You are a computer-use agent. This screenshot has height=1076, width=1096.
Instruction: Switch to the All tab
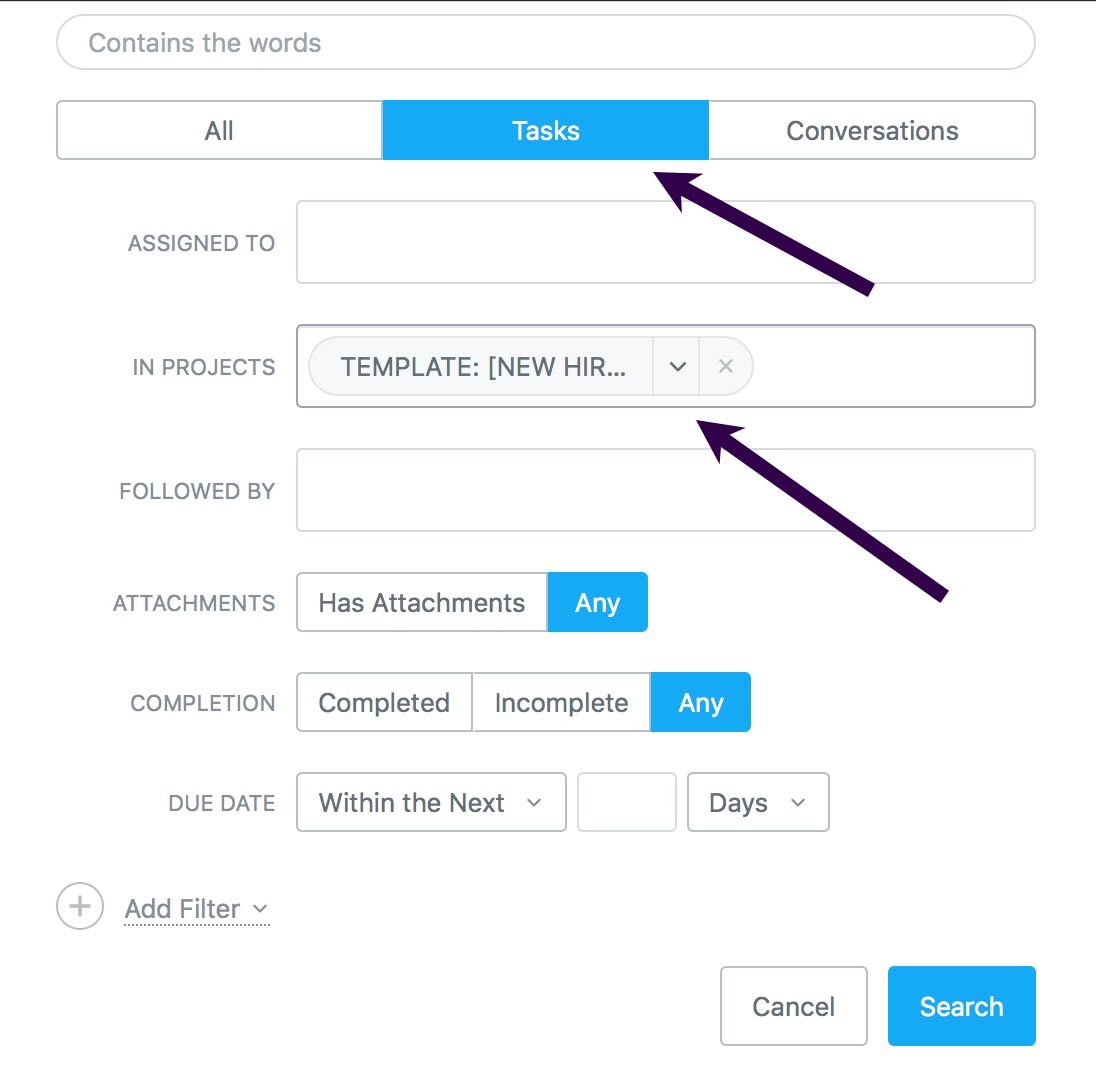[219, 130]
